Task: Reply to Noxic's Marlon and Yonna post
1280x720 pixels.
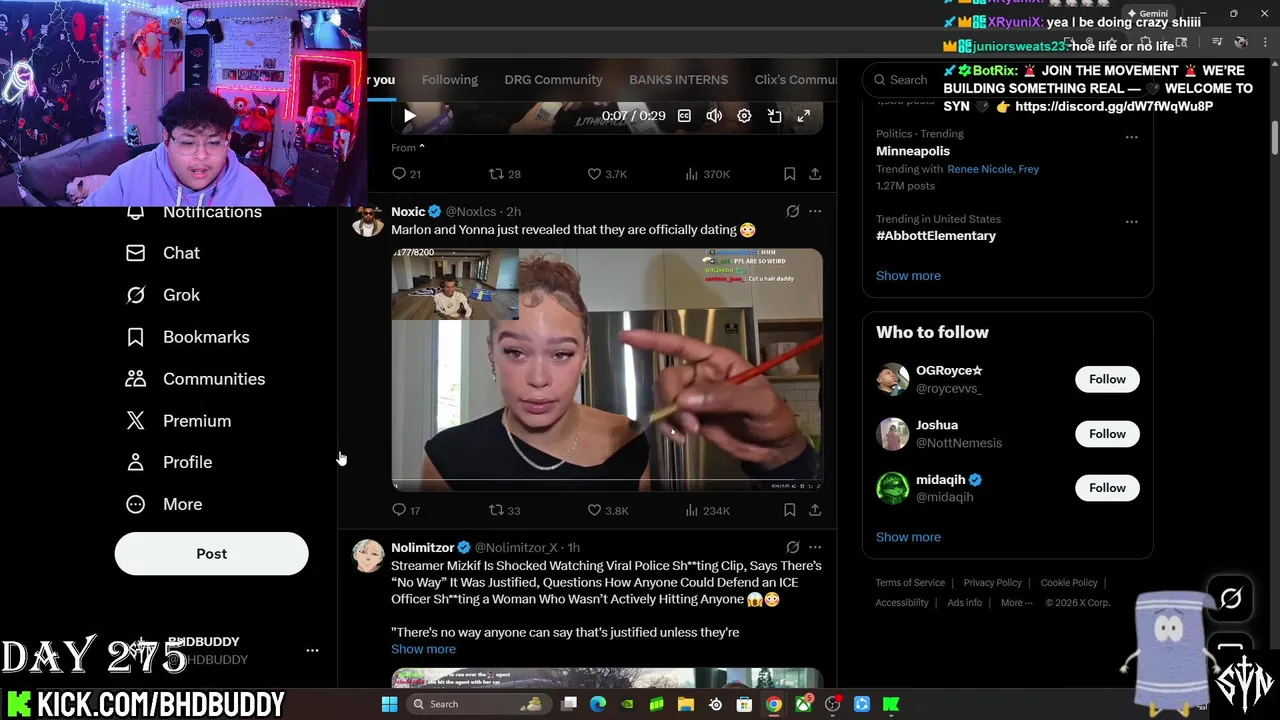Action: coord(406,510)
